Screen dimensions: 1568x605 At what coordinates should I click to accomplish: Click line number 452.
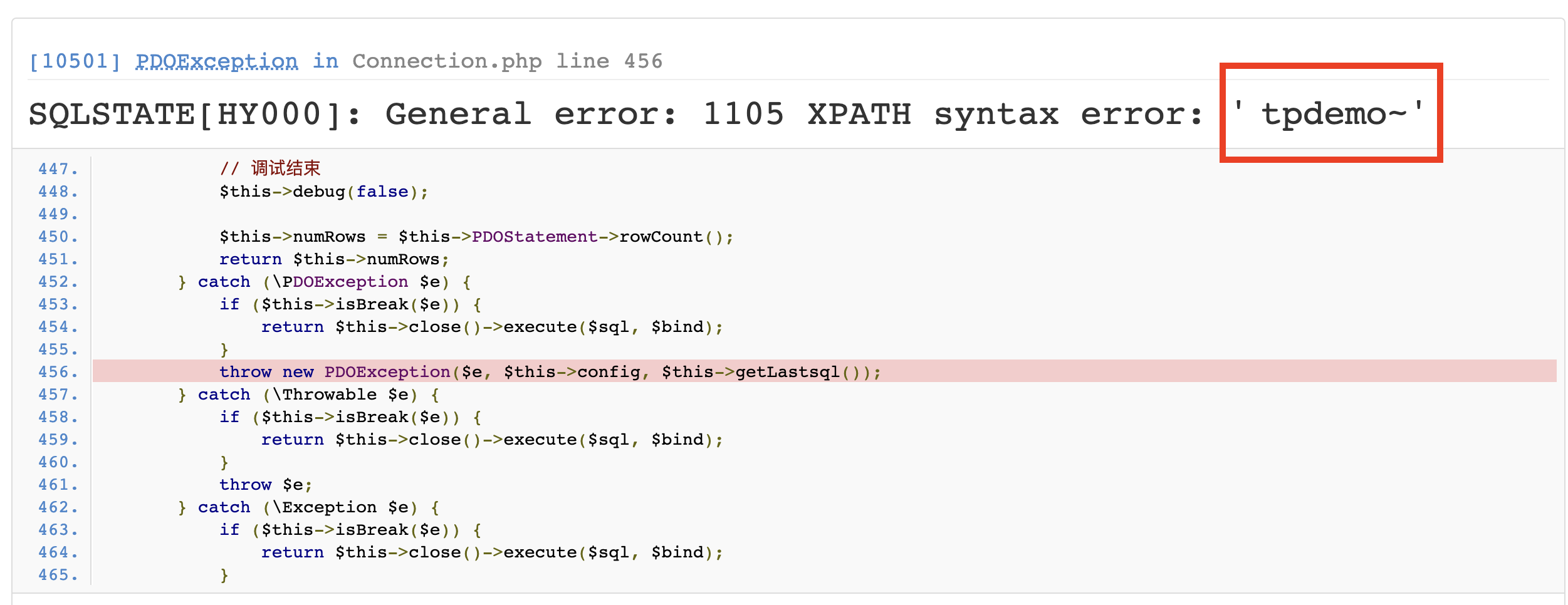pyautogui.click(x=58, y=282)
